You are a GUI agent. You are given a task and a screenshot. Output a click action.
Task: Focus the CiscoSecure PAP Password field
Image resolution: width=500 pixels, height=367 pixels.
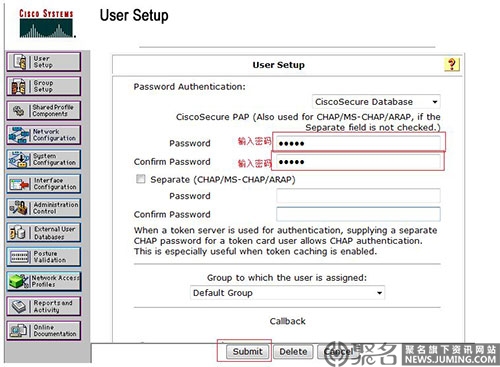pos(358,143)
